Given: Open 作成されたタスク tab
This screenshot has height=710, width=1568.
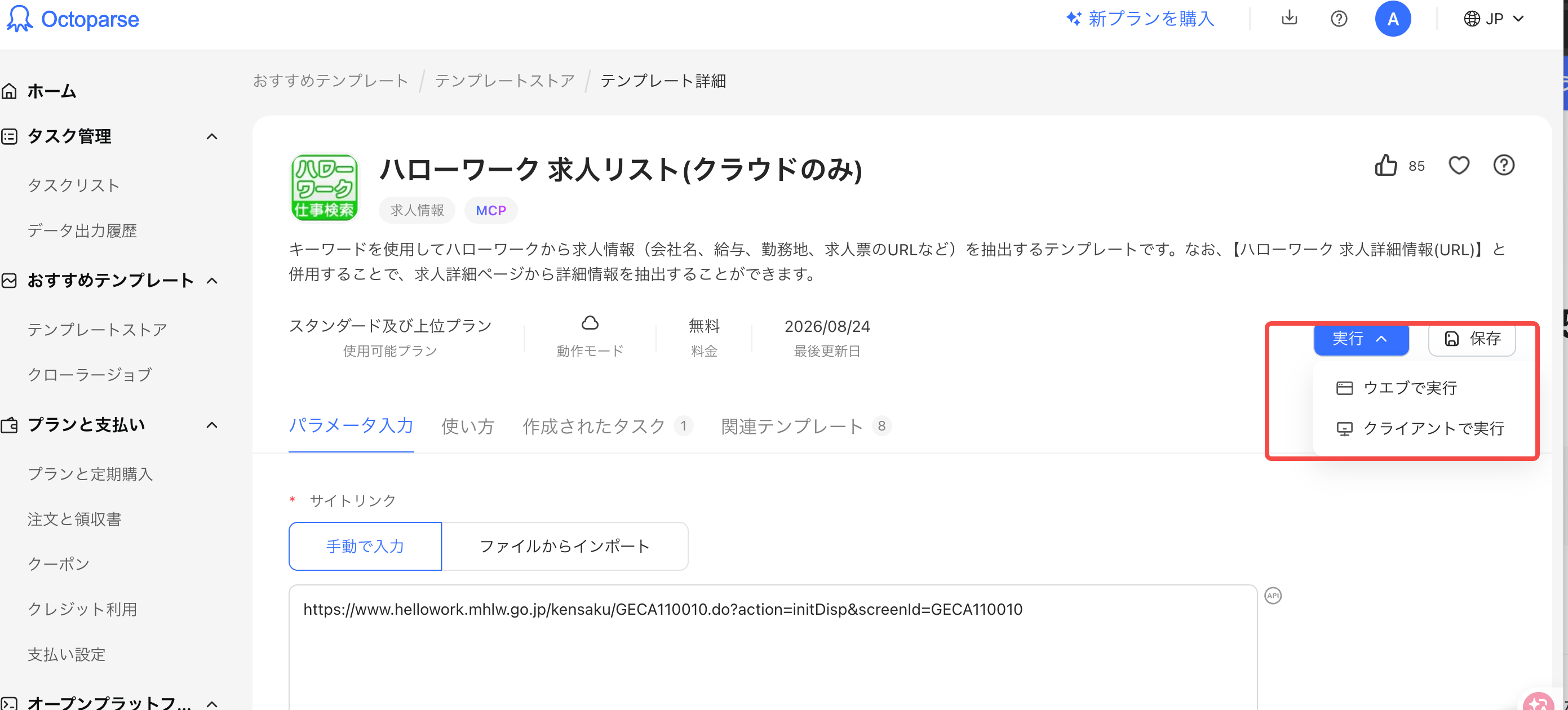Looking at the screenshot, I should point(607,426).
